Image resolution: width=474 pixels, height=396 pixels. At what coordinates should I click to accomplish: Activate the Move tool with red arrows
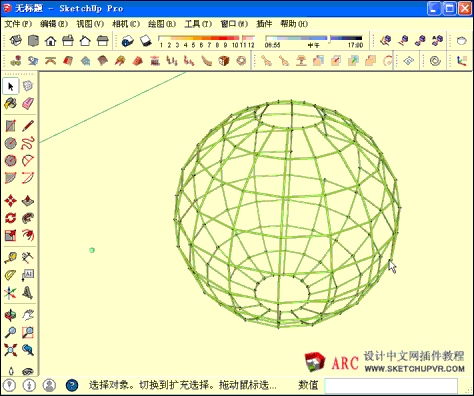pyautogui.click(x=11, y=201)
